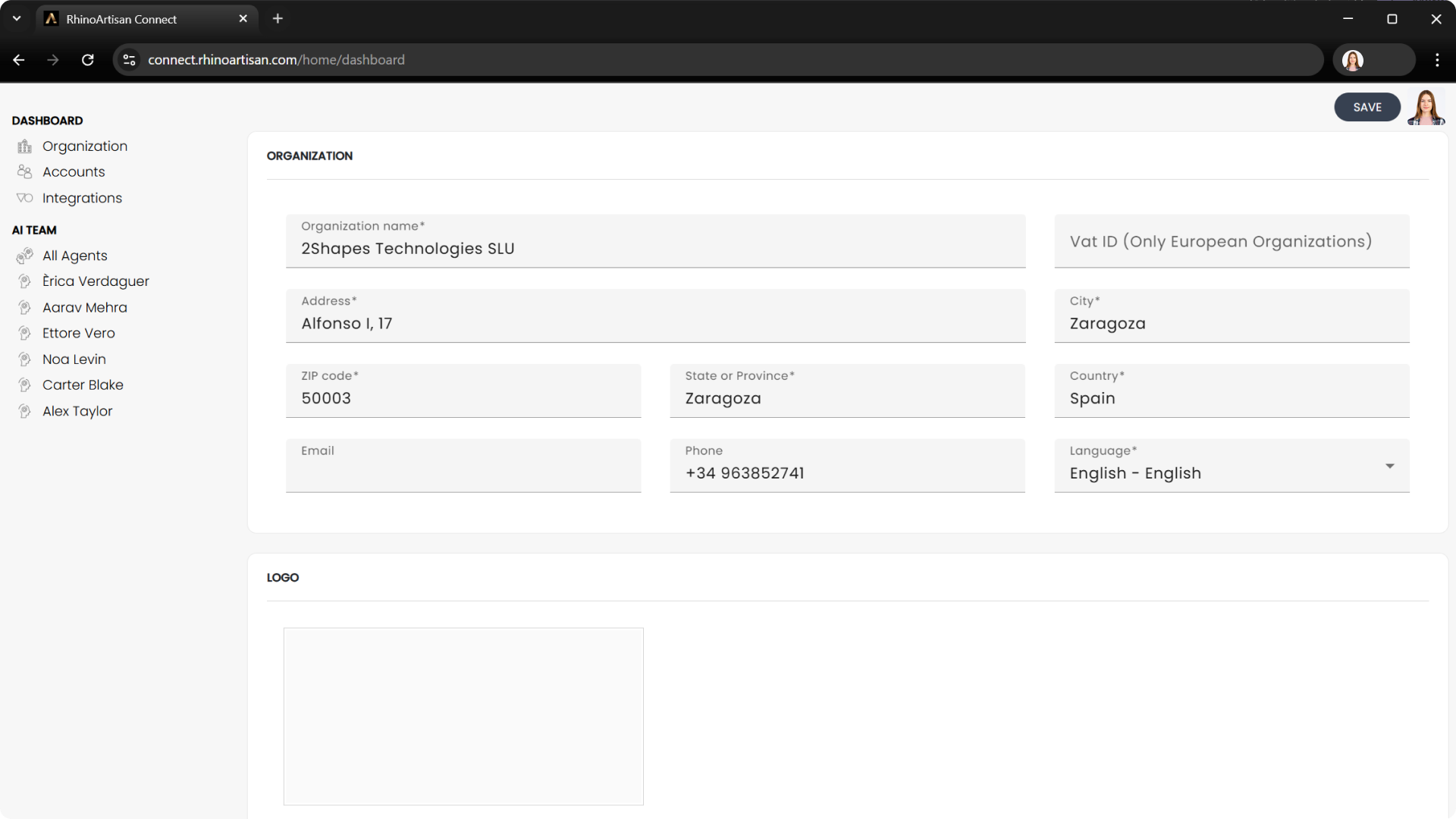Open the Integrations menu item
Viewport: 1456px width, 819px height.
82,198
